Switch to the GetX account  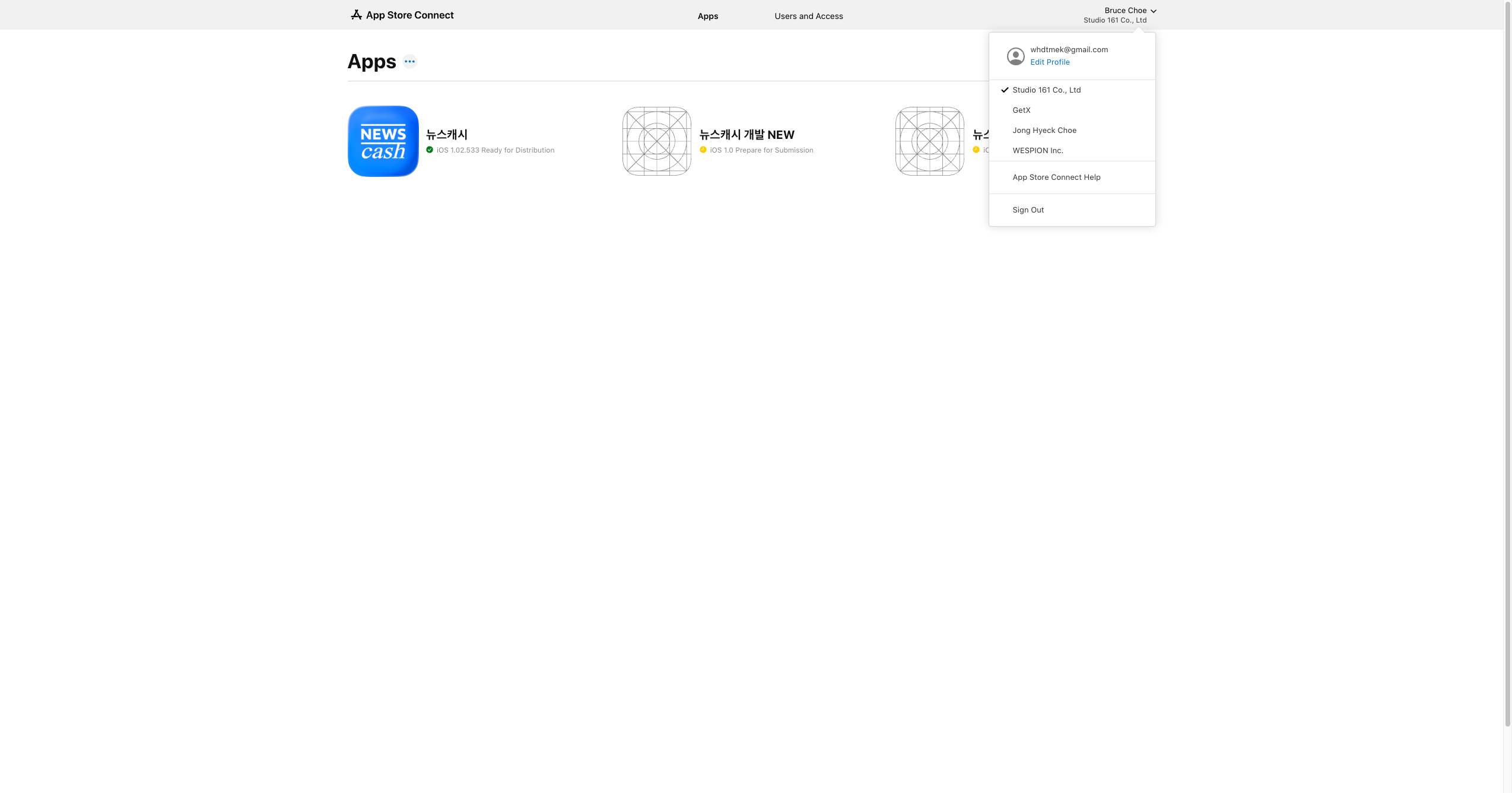1021,110
